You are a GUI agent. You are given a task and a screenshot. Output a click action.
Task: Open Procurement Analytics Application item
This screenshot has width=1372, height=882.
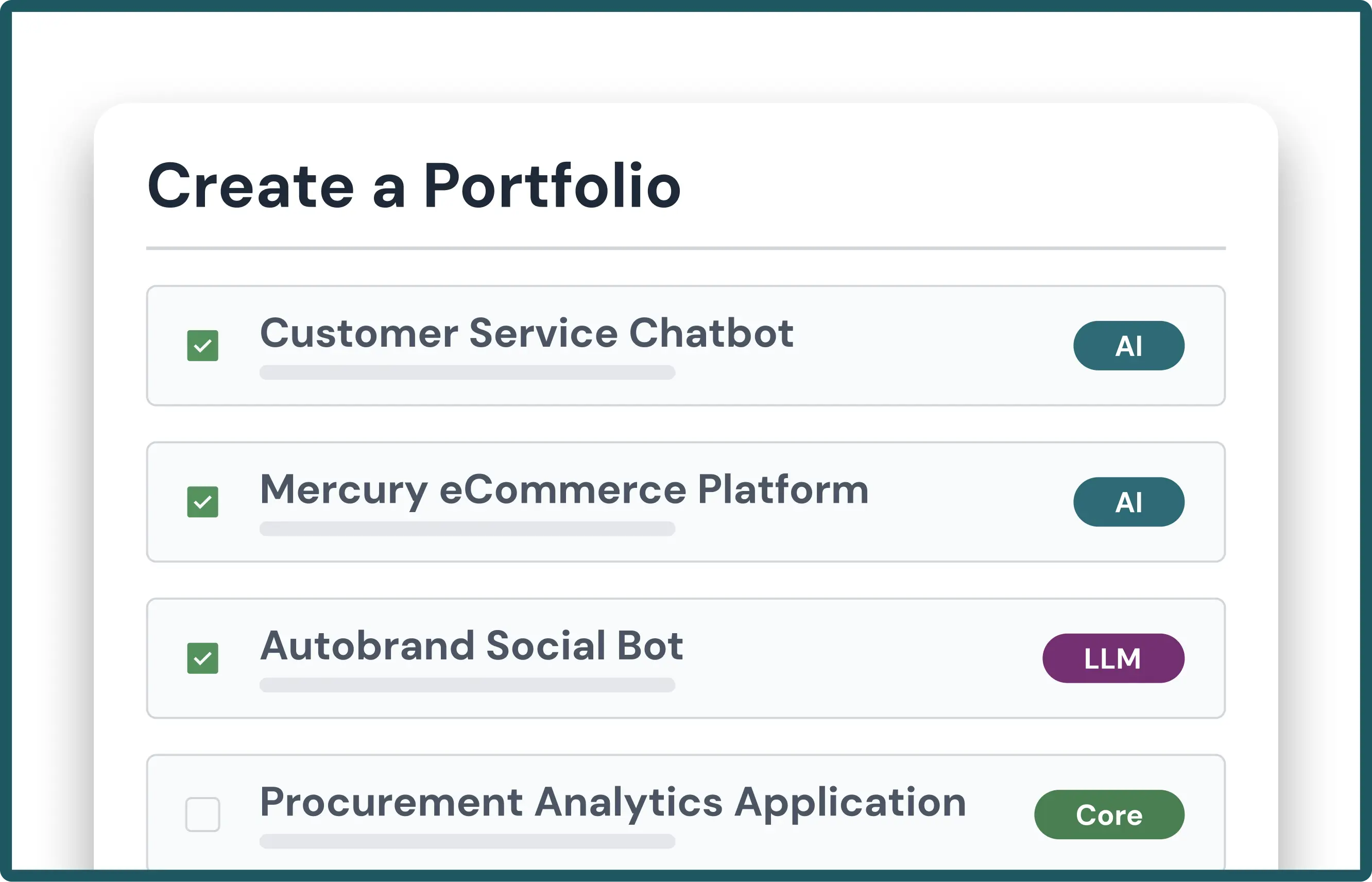612,802
